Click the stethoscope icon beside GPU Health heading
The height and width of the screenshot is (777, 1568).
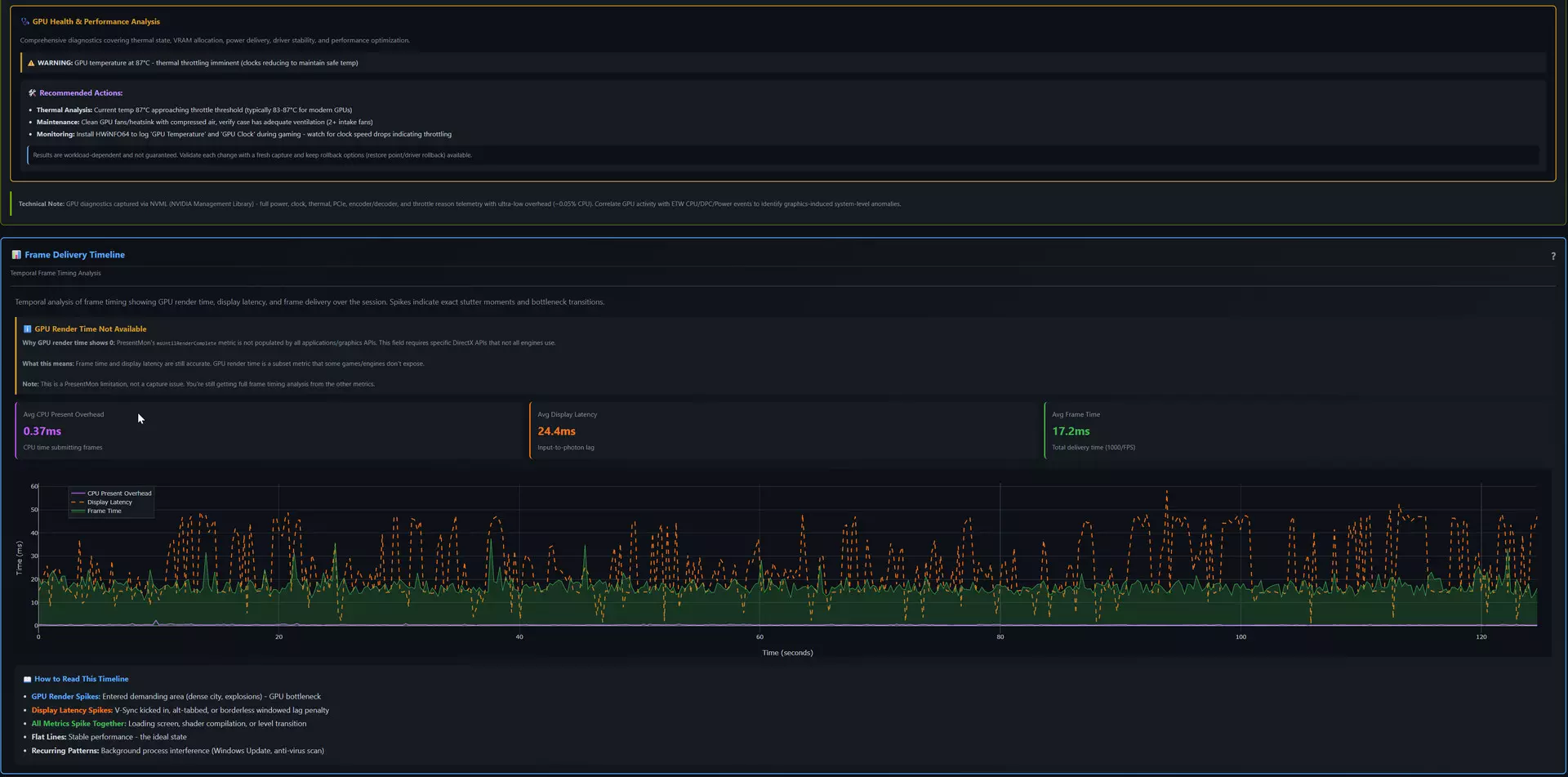click(x=25, y=22)
